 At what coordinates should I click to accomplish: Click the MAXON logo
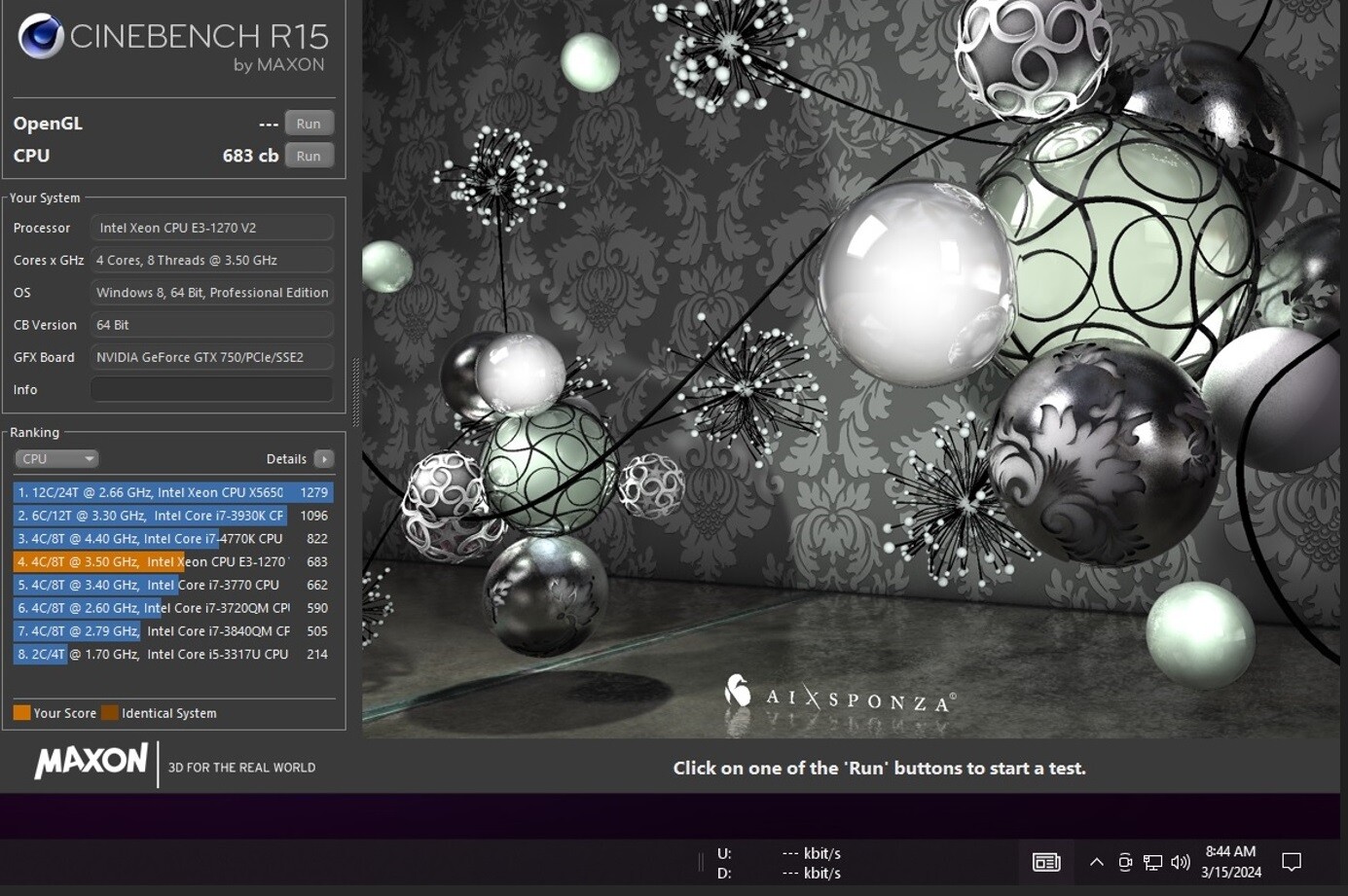click(91, 761)
